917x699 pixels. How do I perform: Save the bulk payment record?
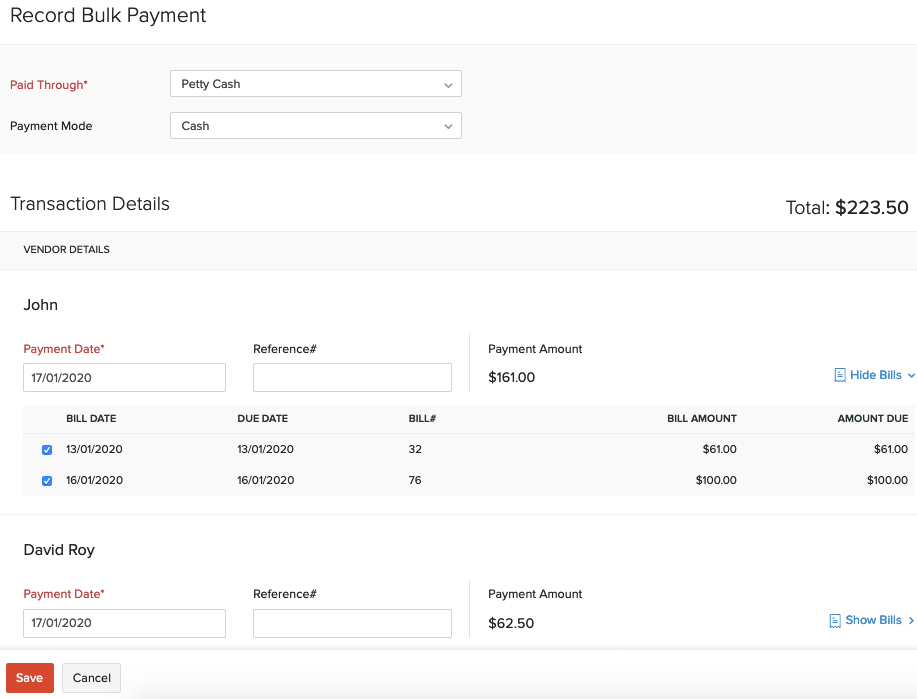pyautogui.click(x=29, y=677)
